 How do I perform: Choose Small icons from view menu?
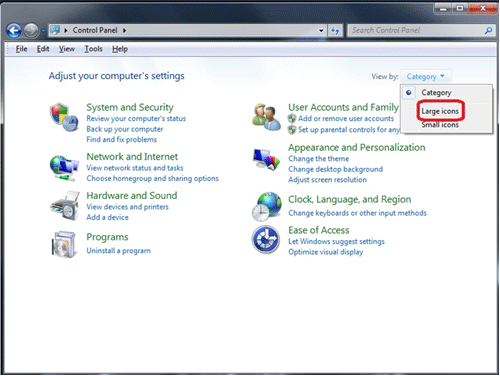click(440, 125)
